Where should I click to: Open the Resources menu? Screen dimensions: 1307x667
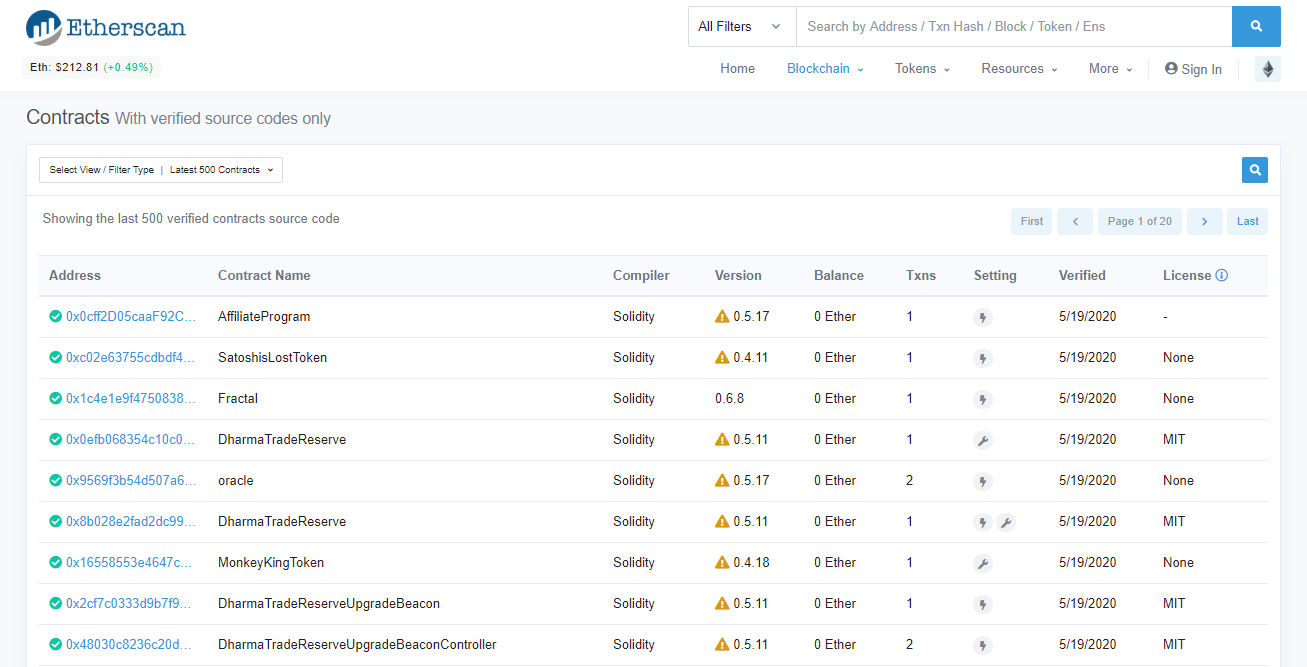click(x=1019, y=69)
